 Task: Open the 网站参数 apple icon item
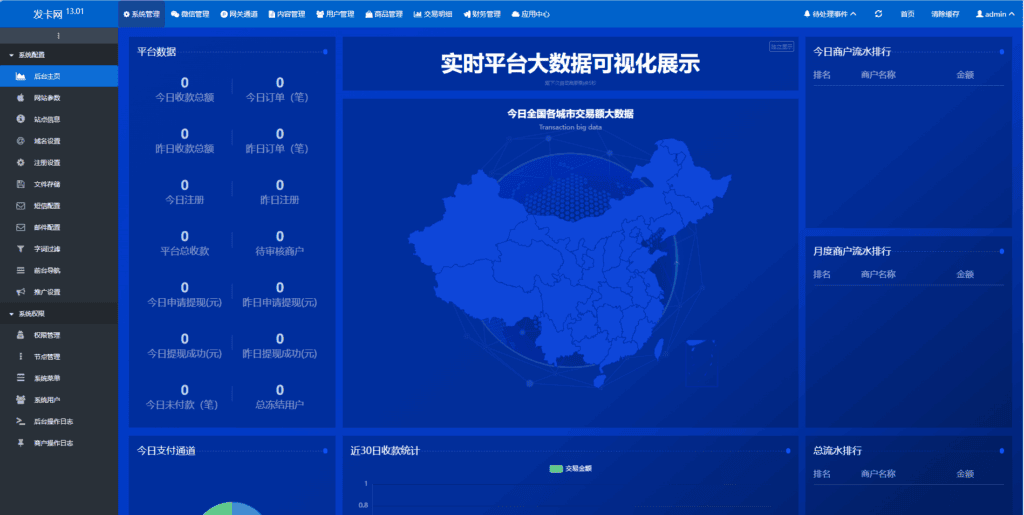pos(59,98)
